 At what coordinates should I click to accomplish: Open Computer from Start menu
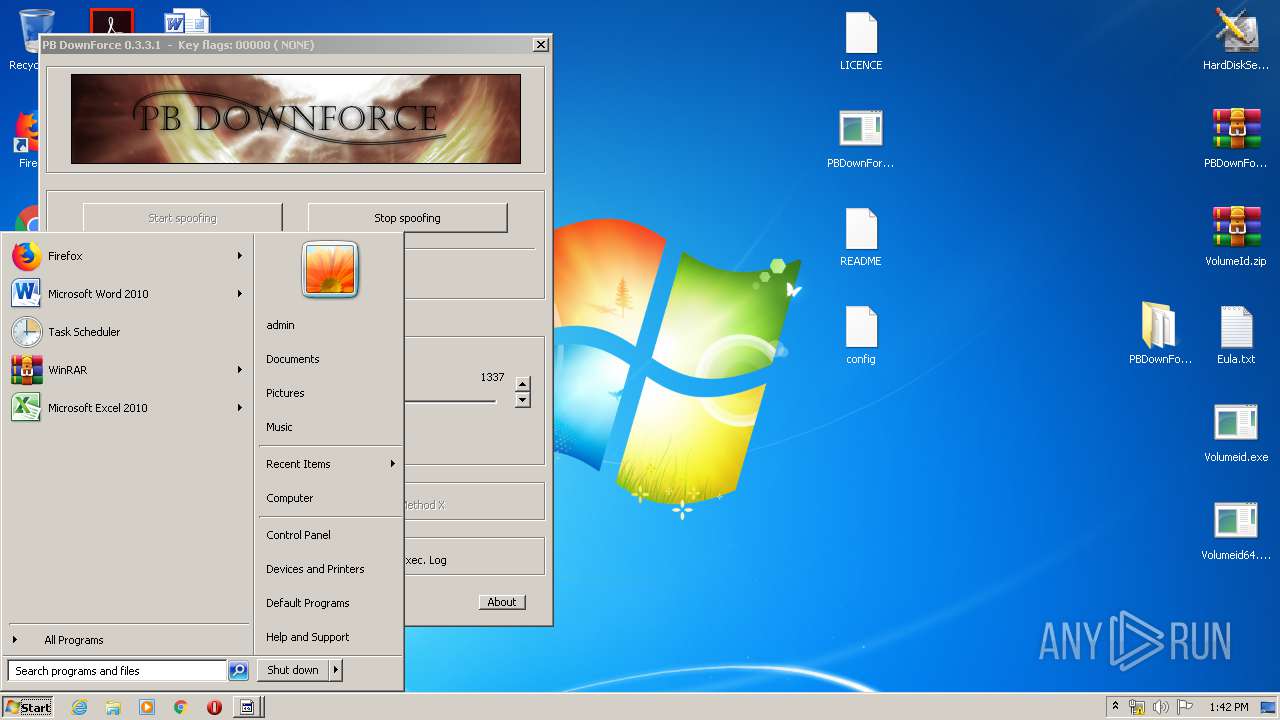pos(329,498)
